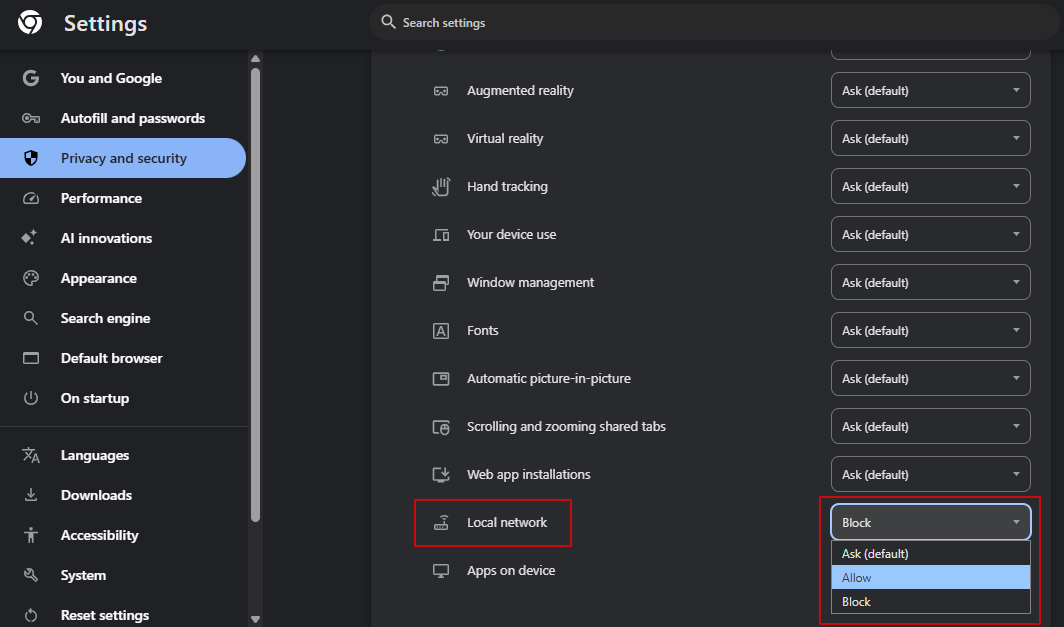
Task: Click the Appearance palette icon
Action: pos(31,278)
